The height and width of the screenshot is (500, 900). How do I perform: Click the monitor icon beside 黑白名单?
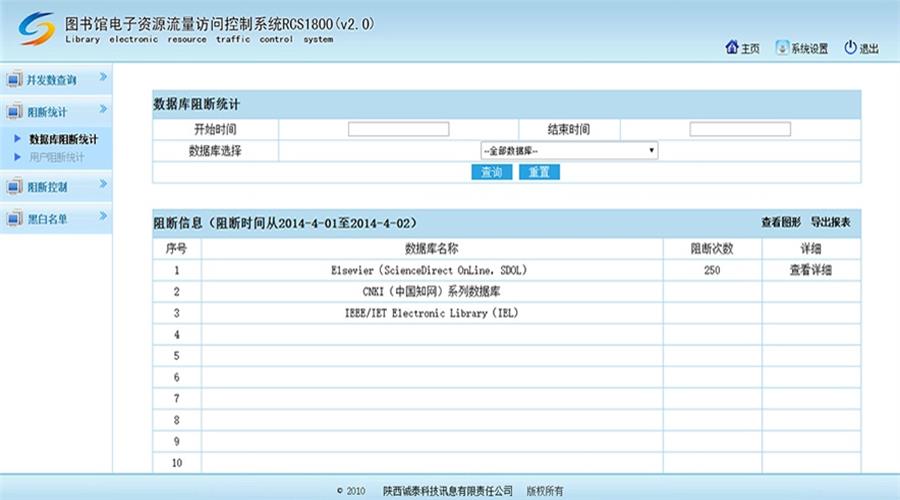point(15,218)
